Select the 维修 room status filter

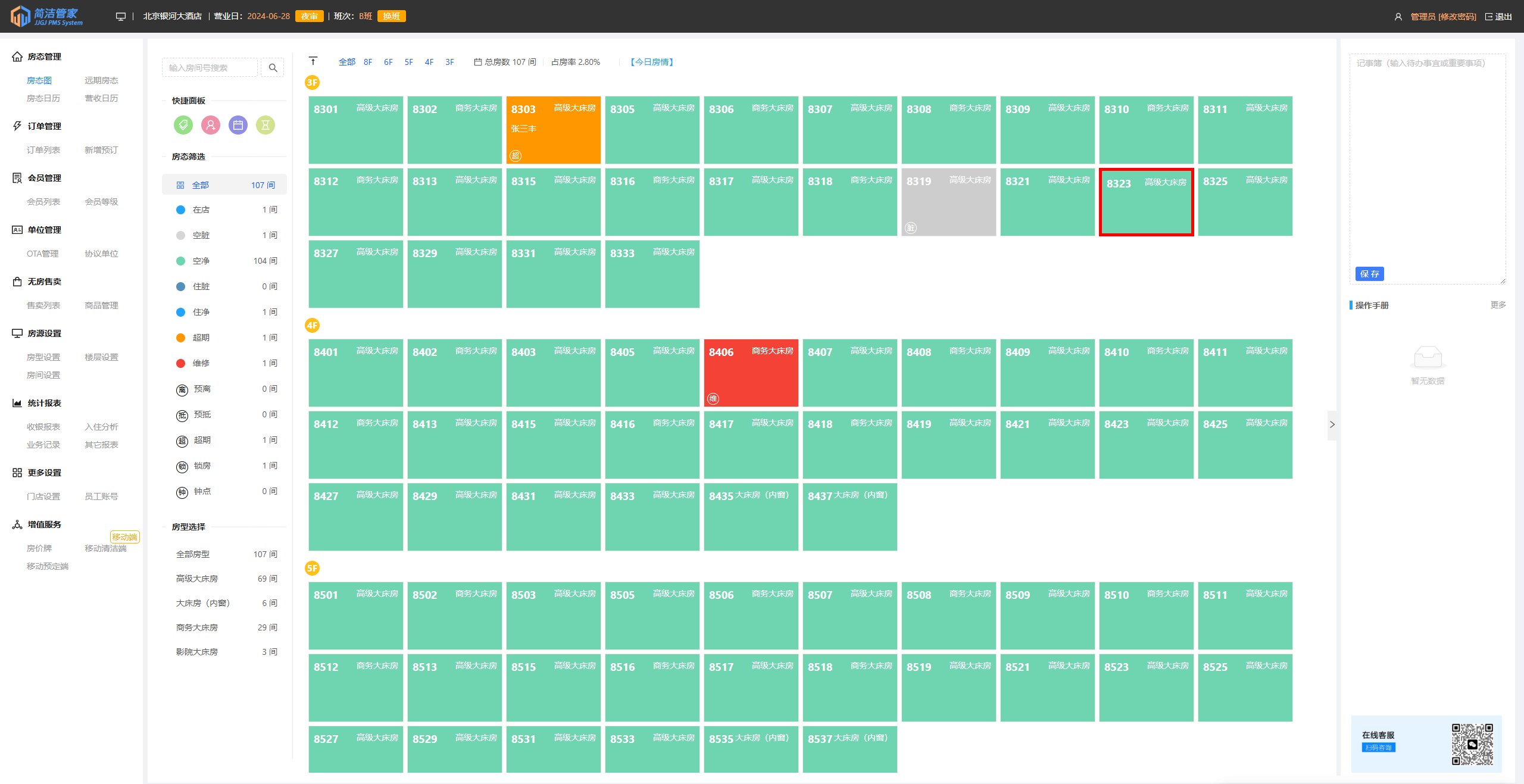click(201, 363)
